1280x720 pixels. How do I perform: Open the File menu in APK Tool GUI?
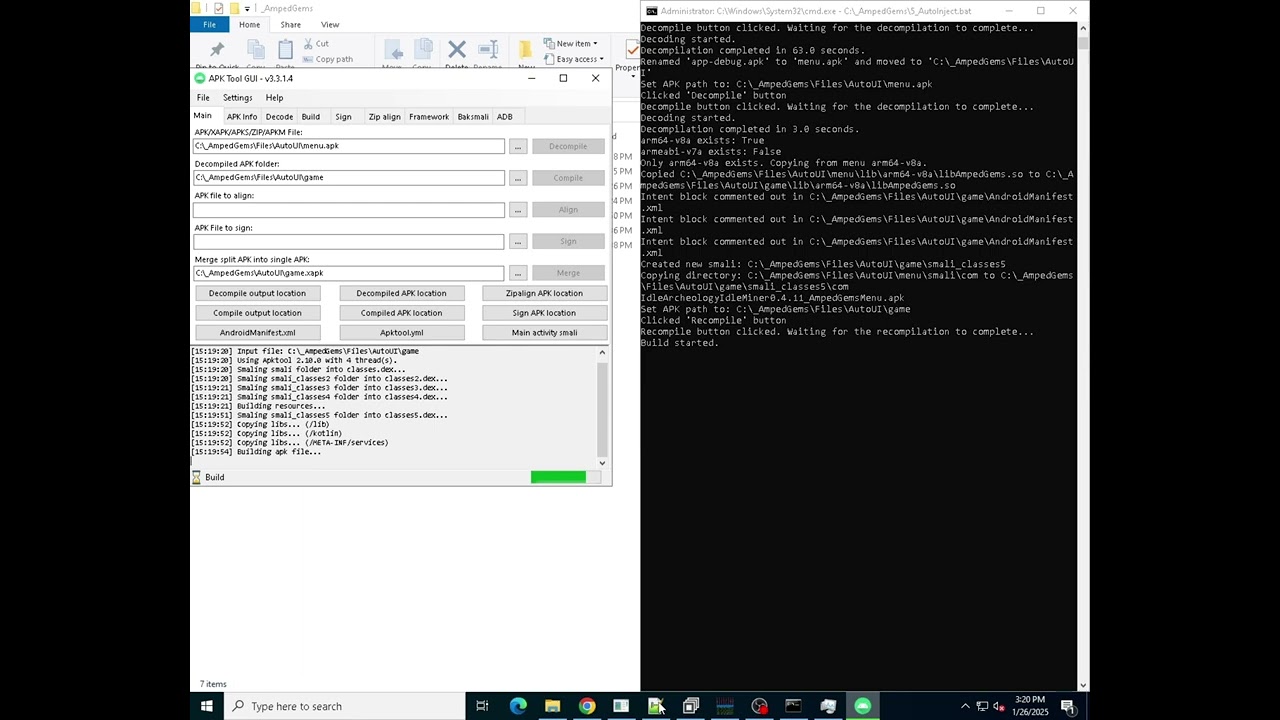pyautogui.click(x=203, y=97)
